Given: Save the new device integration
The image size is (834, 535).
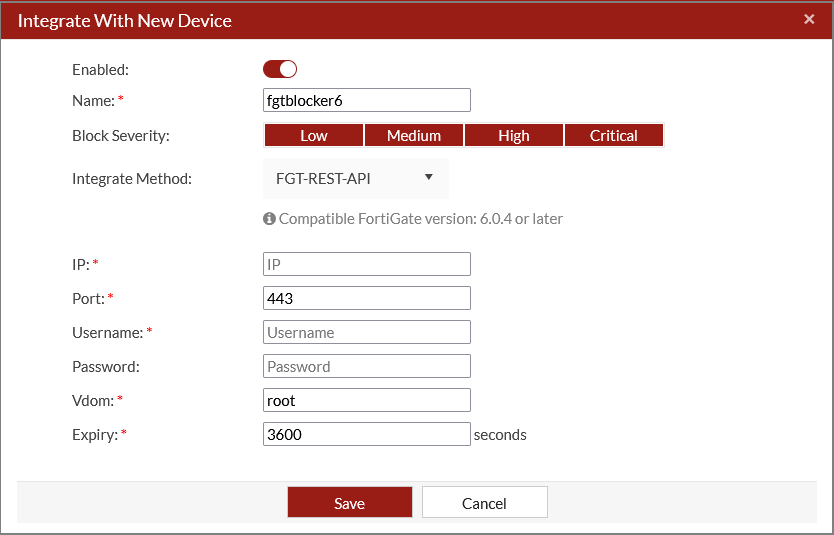Looking at the screenshot, I should (x=350, y=503).
